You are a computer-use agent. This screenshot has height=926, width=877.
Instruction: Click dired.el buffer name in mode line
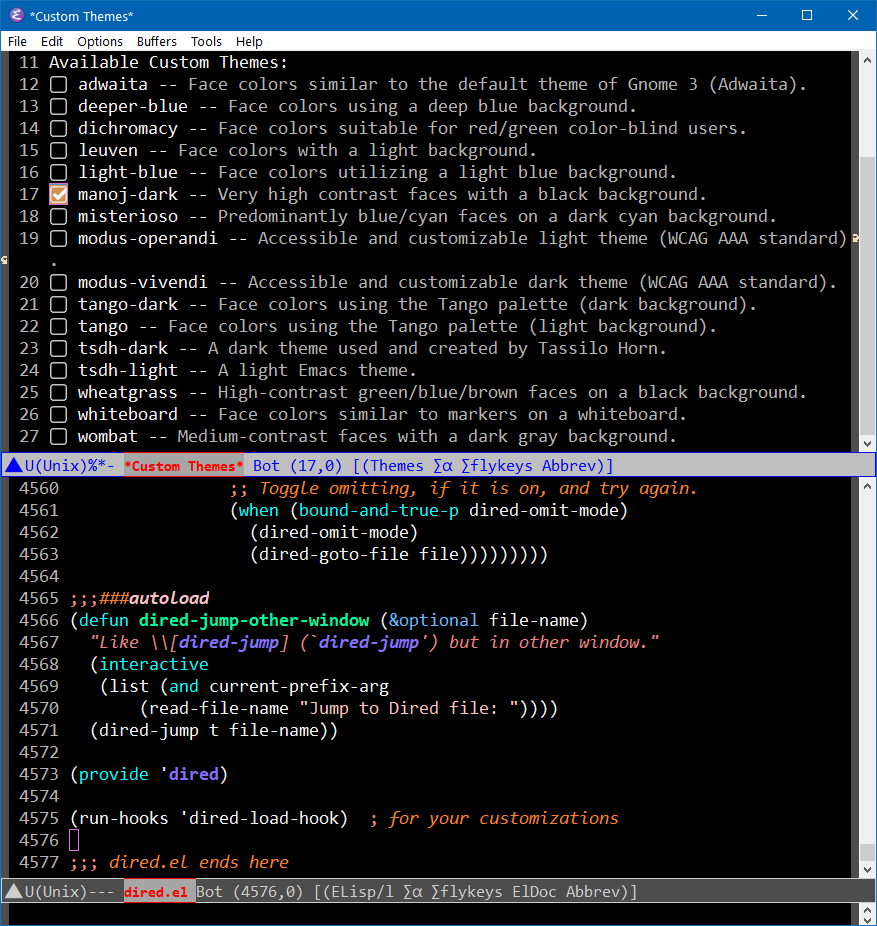click(x=155, y=892)
